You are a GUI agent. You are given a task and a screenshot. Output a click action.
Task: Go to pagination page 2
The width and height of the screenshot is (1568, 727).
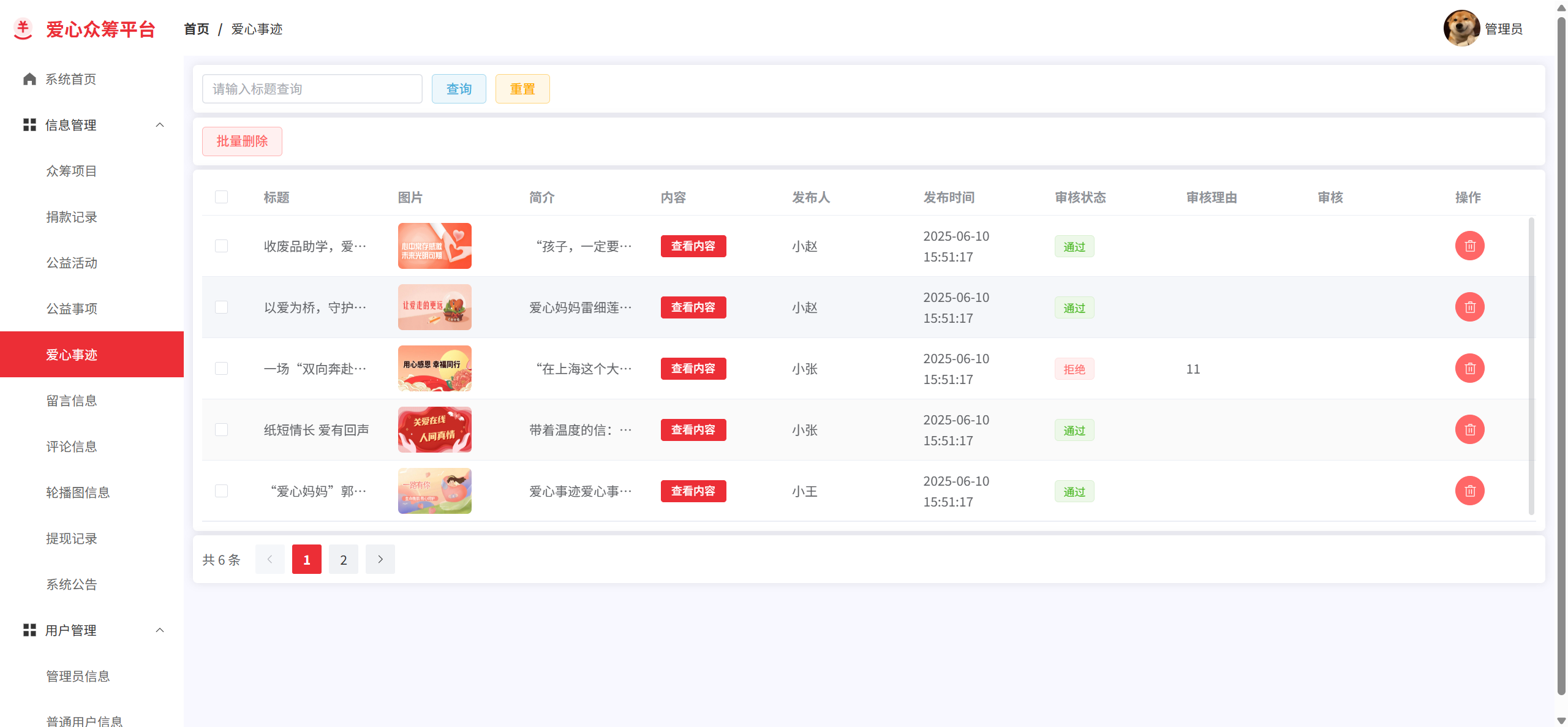(344, 559)
